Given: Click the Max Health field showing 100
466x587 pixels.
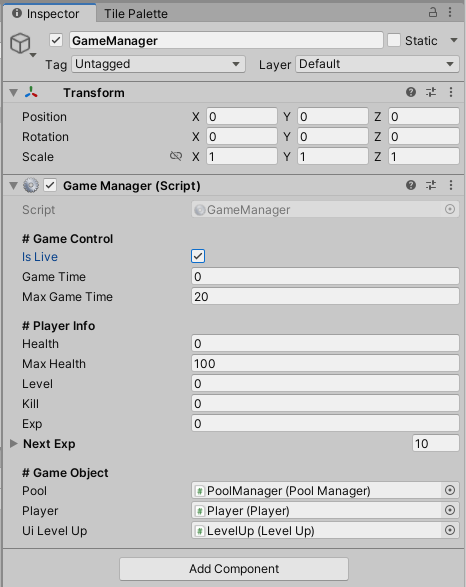Looking at the screenshot, I should 325,364.
